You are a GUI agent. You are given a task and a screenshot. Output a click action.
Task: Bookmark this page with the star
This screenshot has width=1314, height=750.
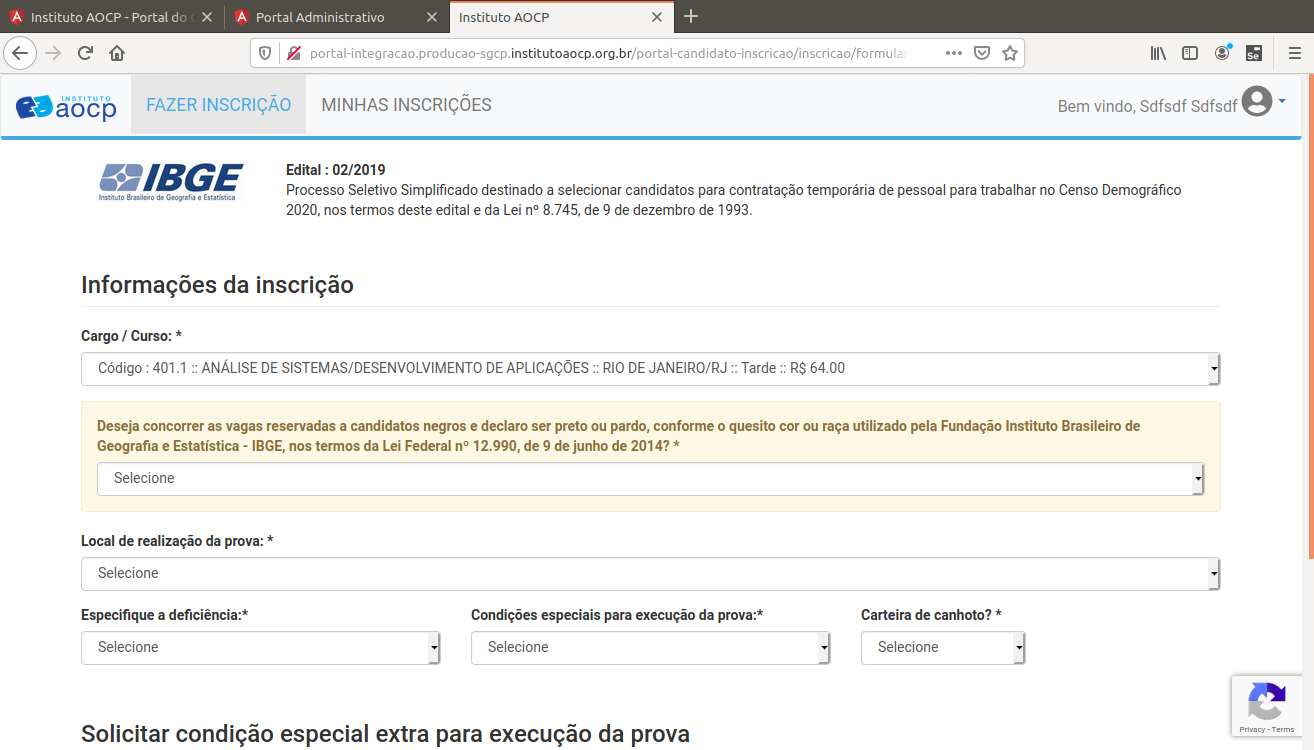click(x=1010, y=53)
